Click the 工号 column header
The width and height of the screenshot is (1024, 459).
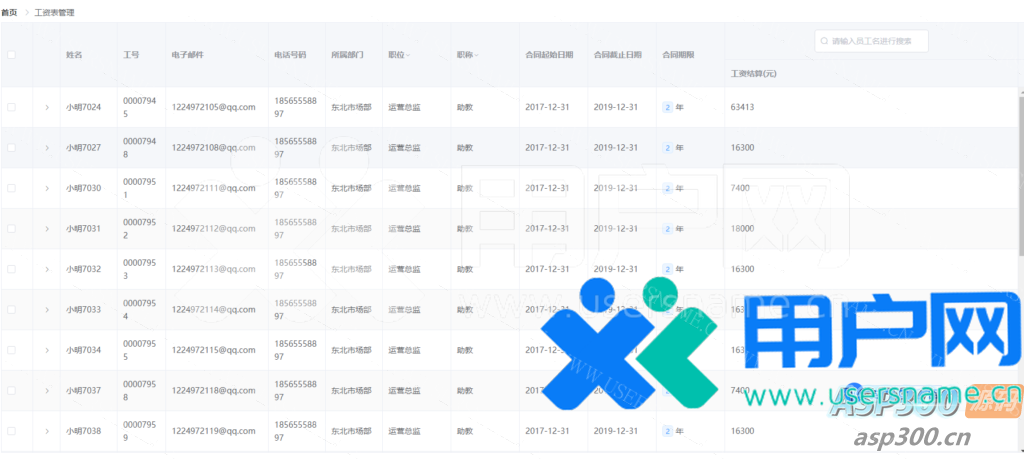pos(131,55)
